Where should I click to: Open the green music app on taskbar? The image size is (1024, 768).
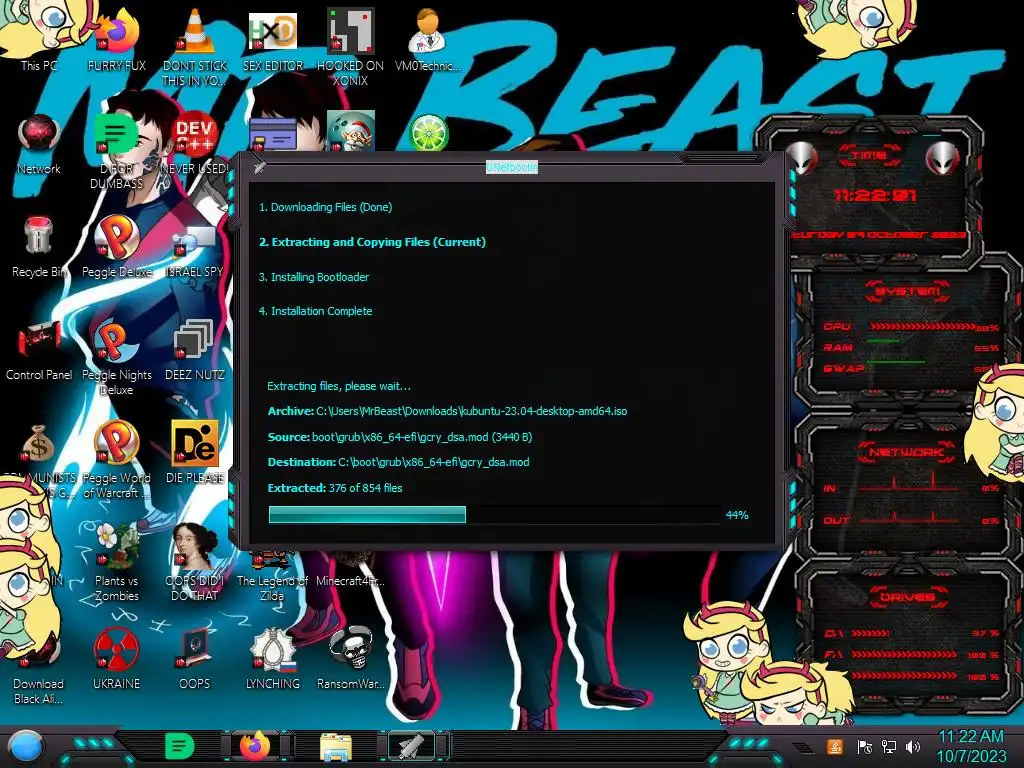pyautogui.click(x=179, y=746)
